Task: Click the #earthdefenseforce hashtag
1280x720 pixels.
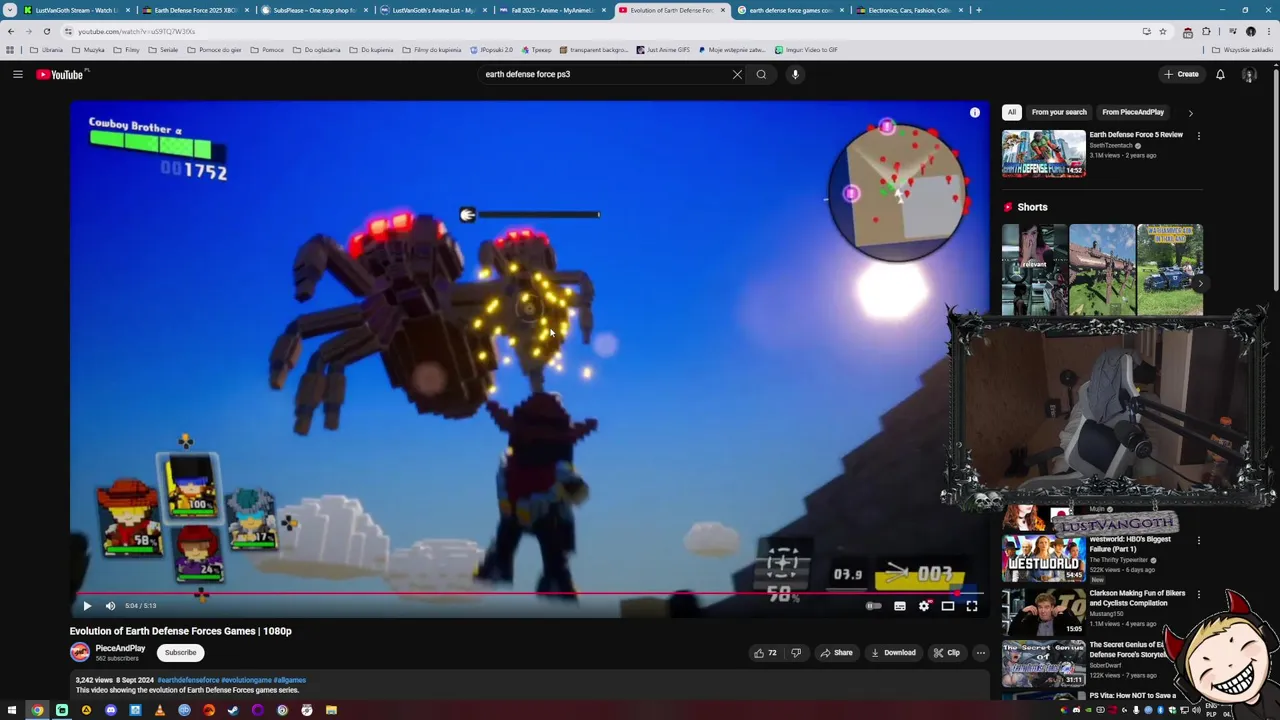Action: (188, 680)
